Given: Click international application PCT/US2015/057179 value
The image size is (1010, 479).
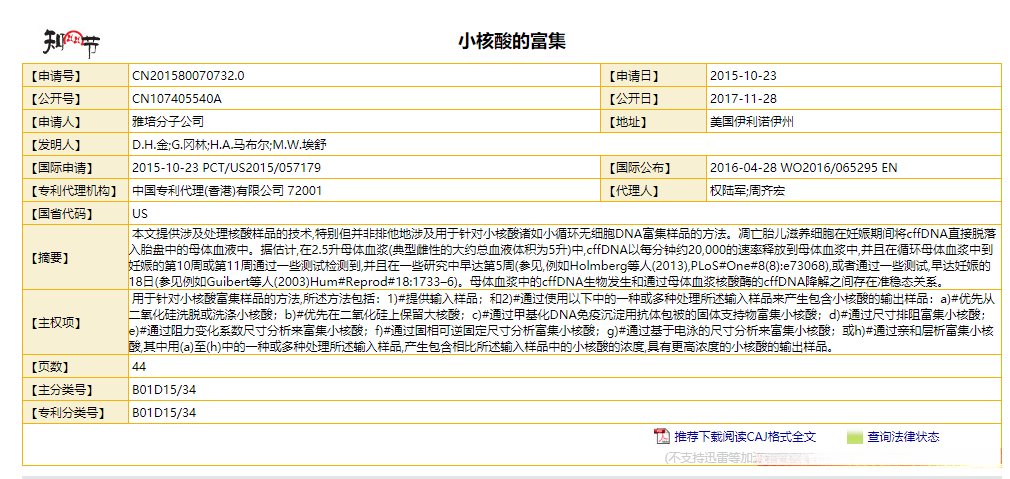Looking at the screenshot, I should pos(226,167).
